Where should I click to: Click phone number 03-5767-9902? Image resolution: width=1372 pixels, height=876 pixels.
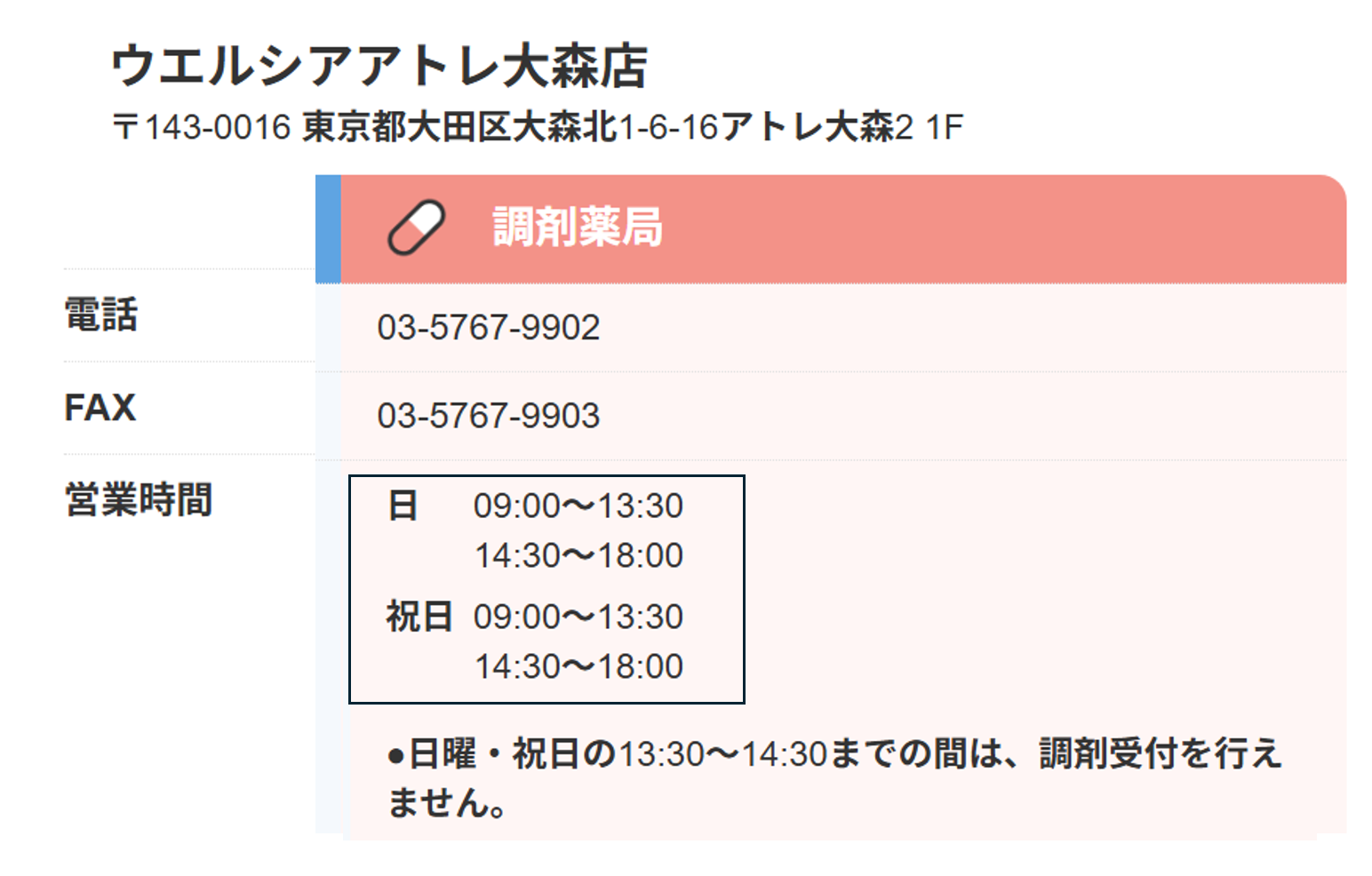pyautogui.click(x=488, y=328)
